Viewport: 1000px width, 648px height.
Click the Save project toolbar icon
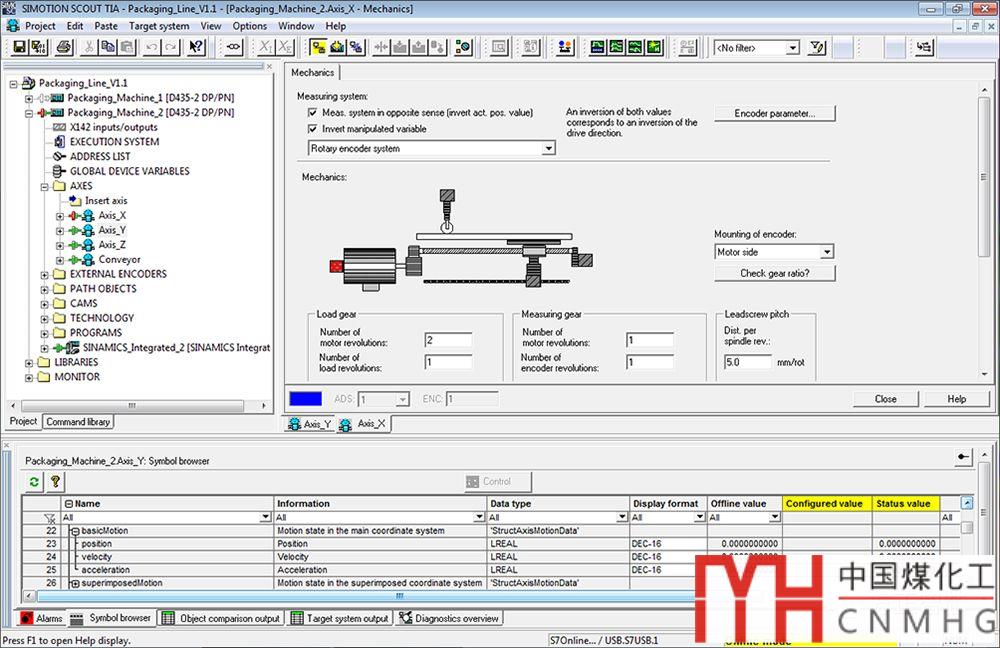(20, 47)
